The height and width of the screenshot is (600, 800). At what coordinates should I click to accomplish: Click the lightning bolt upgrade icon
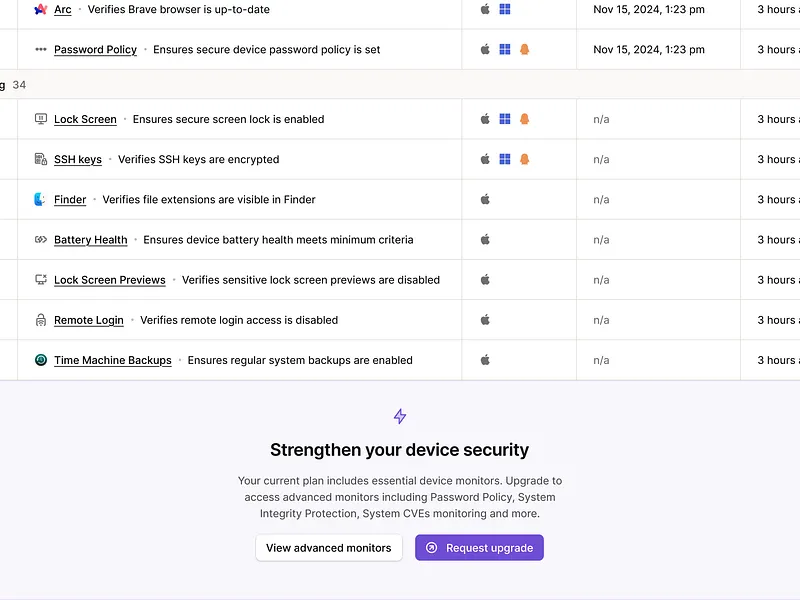(x=399, y=416)
